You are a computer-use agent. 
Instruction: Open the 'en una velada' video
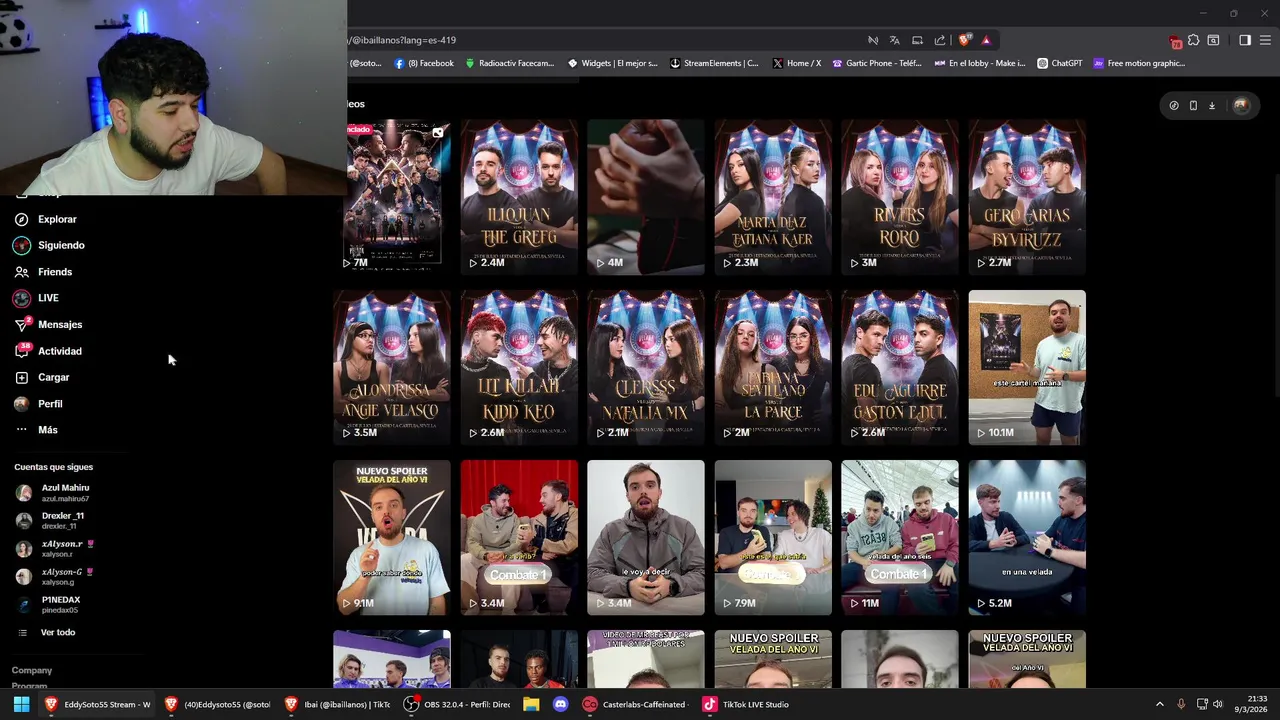(x=1027, y=537)
